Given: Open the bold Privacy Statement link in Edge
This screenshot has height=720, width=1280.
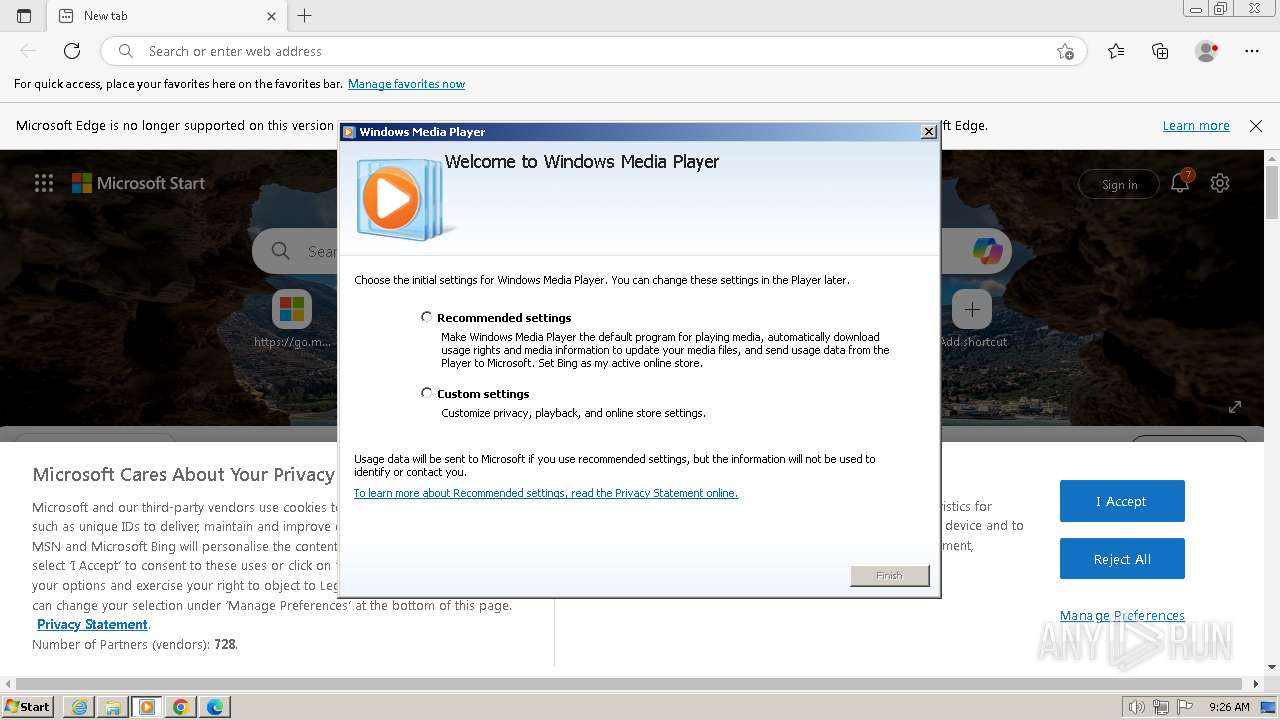Looking at the screenshot, I should (92, 624).
